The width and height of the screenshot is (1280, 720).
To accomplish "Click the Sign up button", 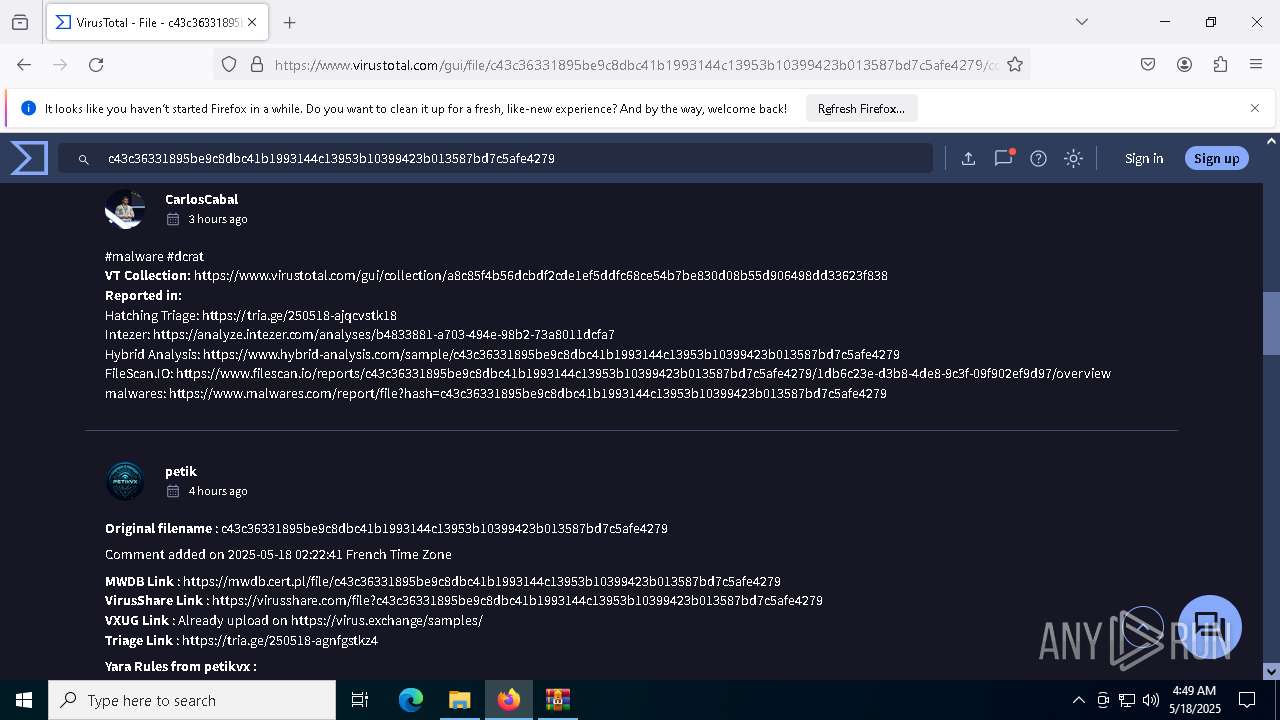I will coord(1216,158).
